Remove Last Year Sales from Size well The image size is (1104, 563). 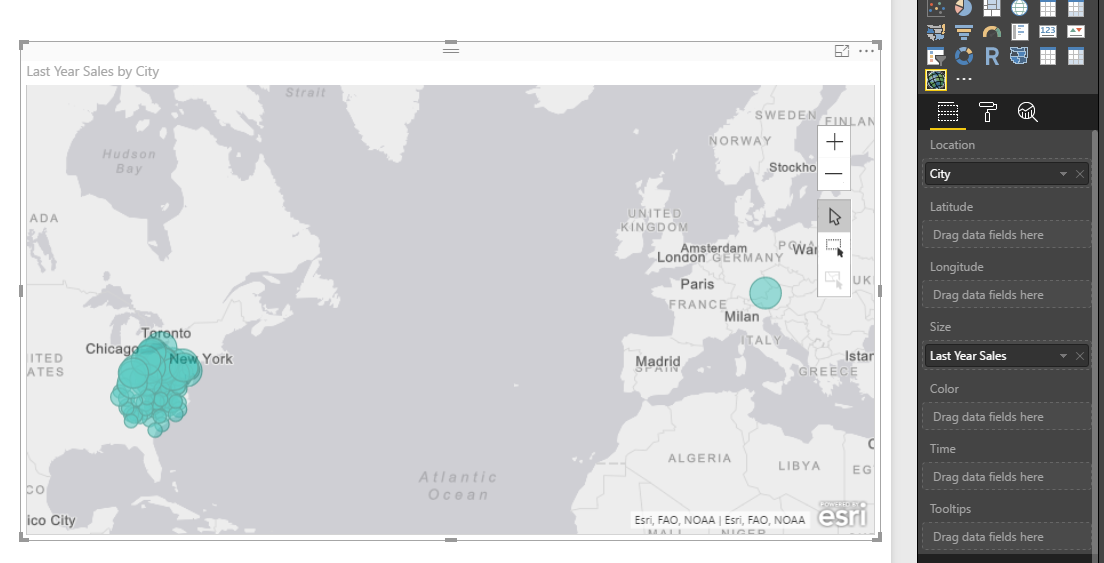tap(1080, 356)
